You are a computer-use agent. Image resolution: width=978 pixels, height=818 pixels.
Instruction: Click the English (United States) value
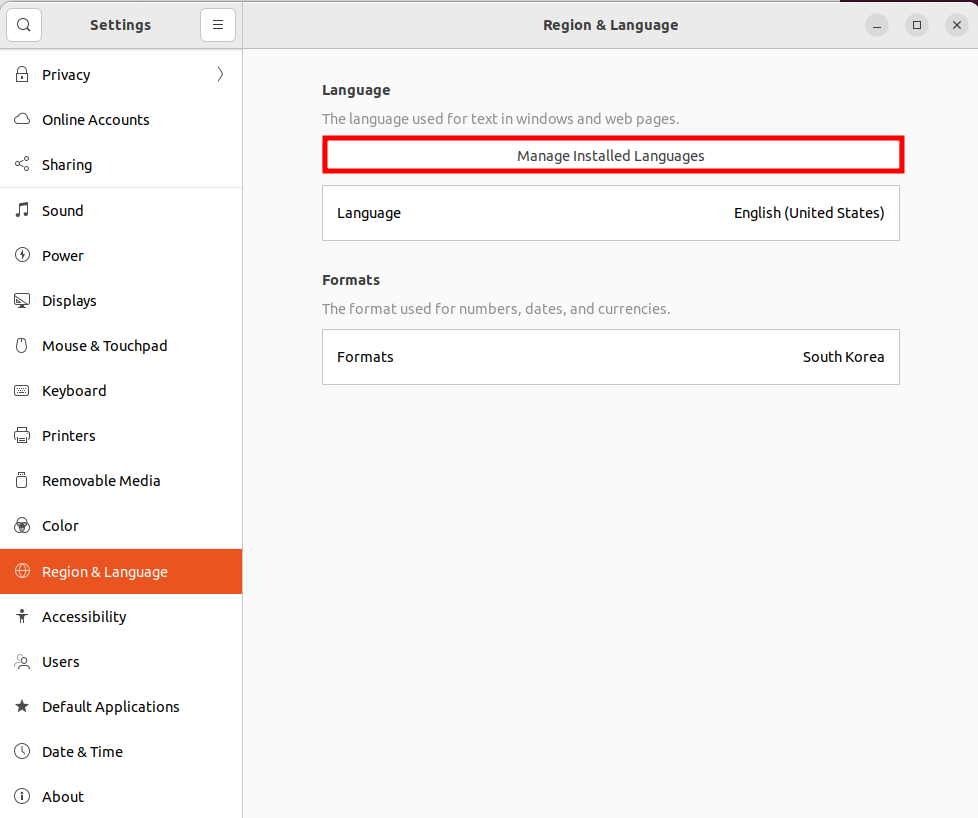point(809,213)
